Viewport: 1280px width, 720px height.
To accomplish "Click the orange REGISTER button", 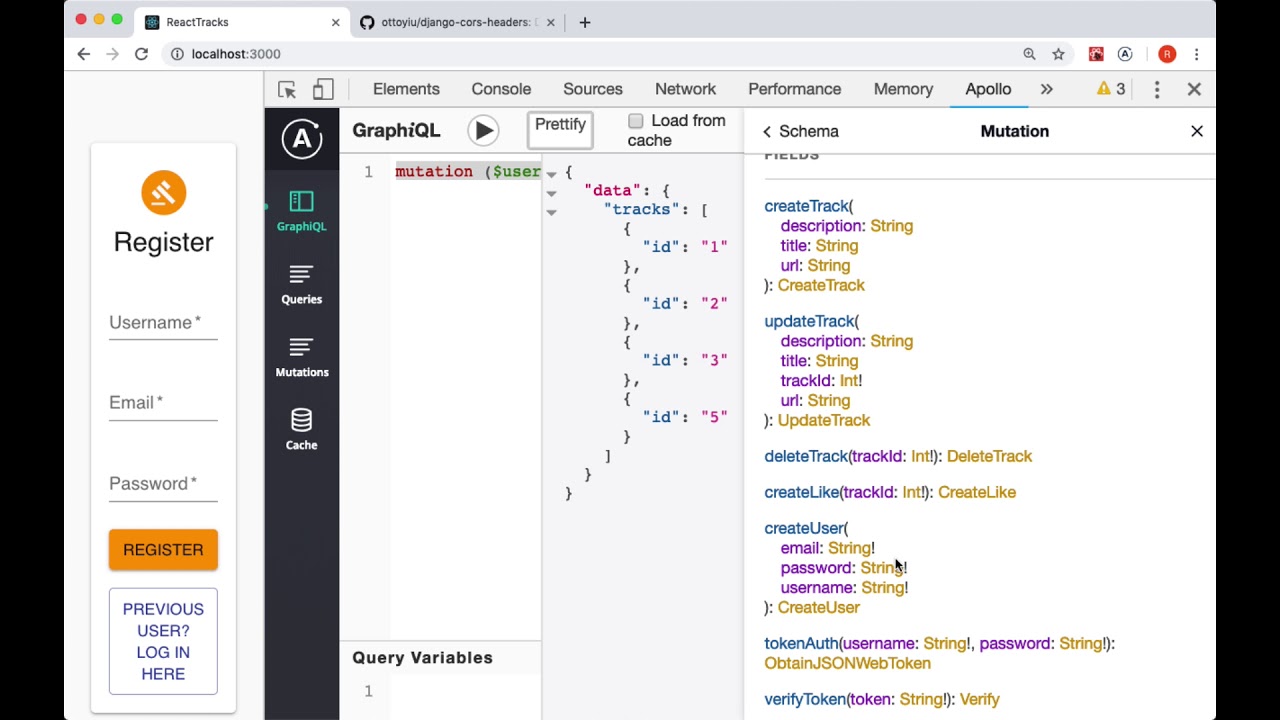I will 163,550.
